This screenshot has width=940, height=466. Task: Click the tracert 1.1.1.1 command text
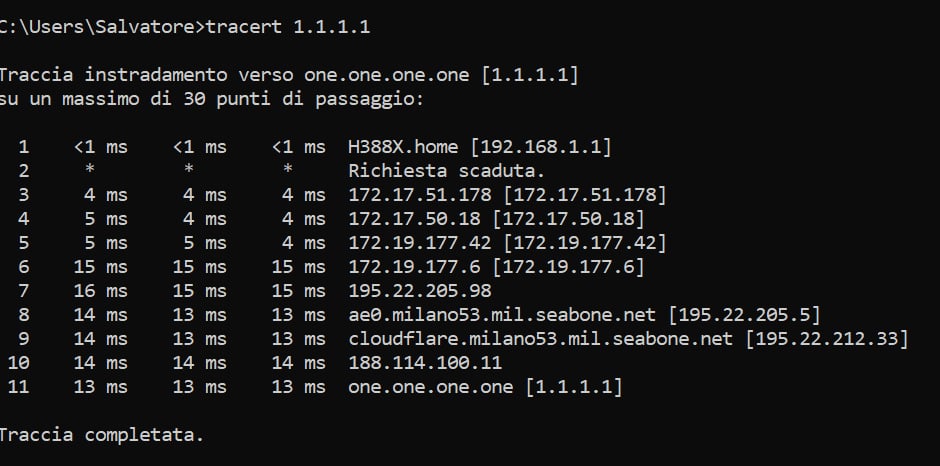click(x=288, y=27)
